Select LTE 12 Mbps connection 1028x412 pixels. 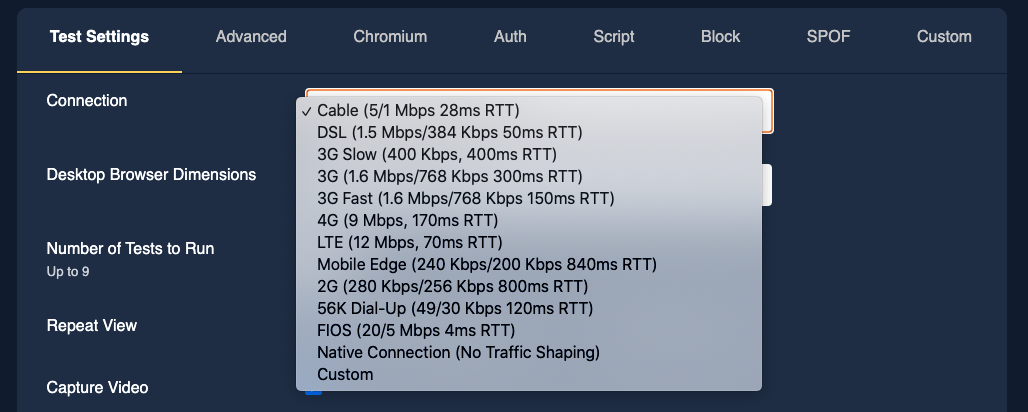pyautogui.click(x=409, y=242)
